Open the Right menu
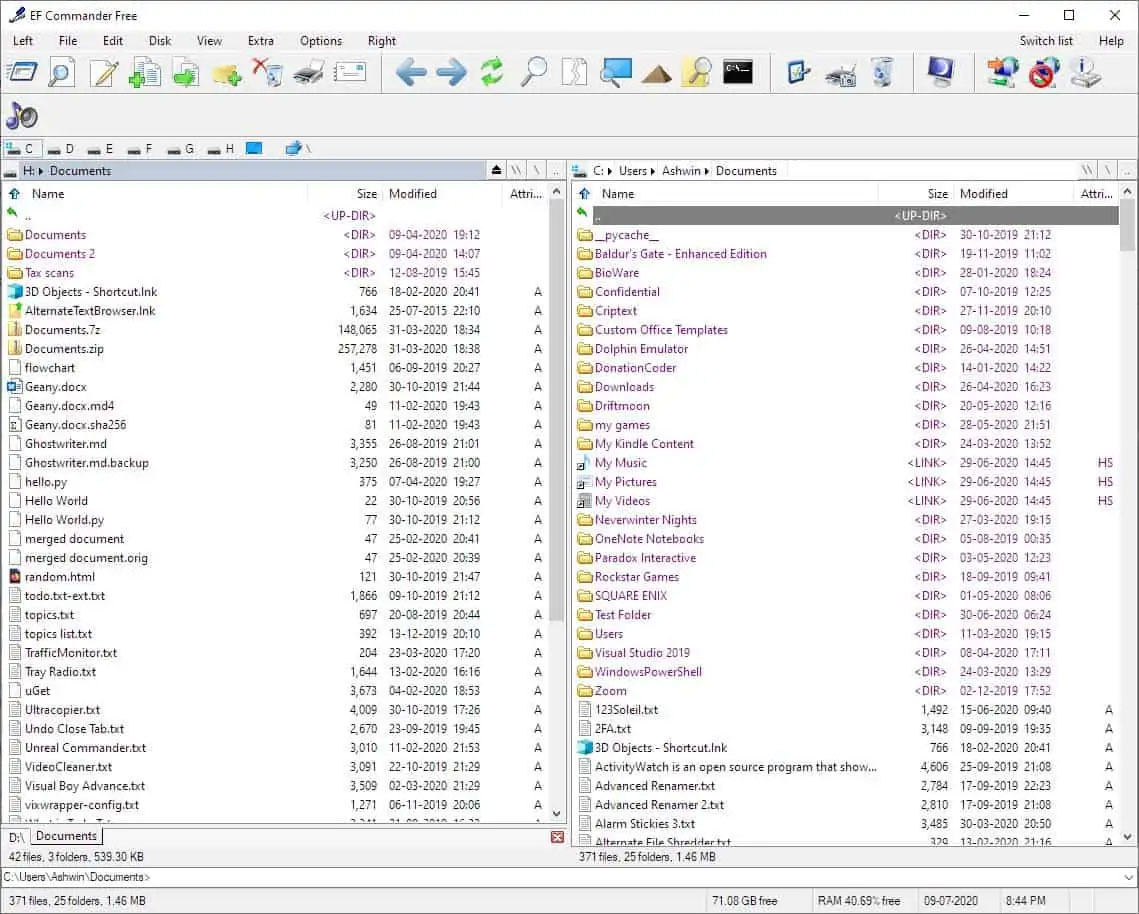 [381, 41]
